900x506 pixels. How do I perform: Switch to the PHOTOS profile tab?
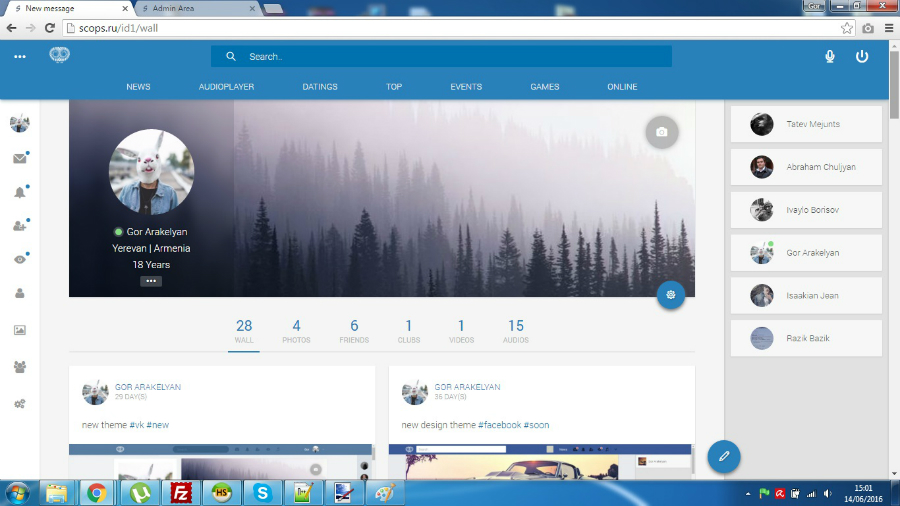click(296, 331)
